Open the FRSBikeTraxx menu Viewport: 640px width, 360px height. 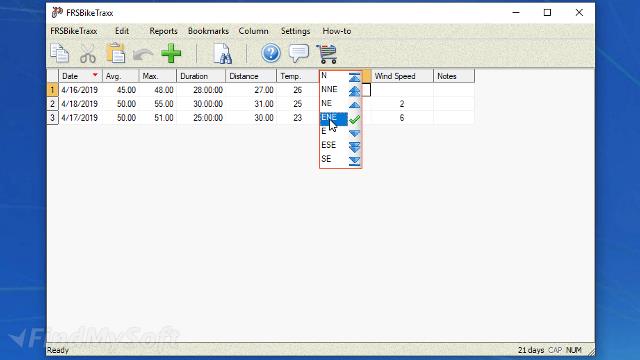(x=74, y=31)
